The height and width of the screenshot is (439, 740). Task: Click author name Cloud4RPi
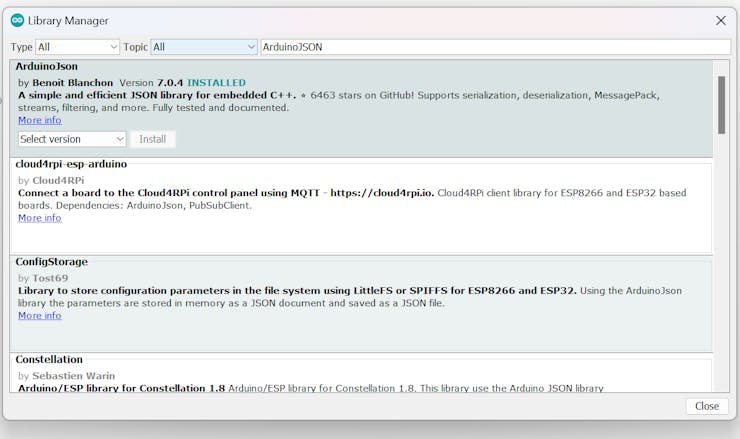pos(58,180)
